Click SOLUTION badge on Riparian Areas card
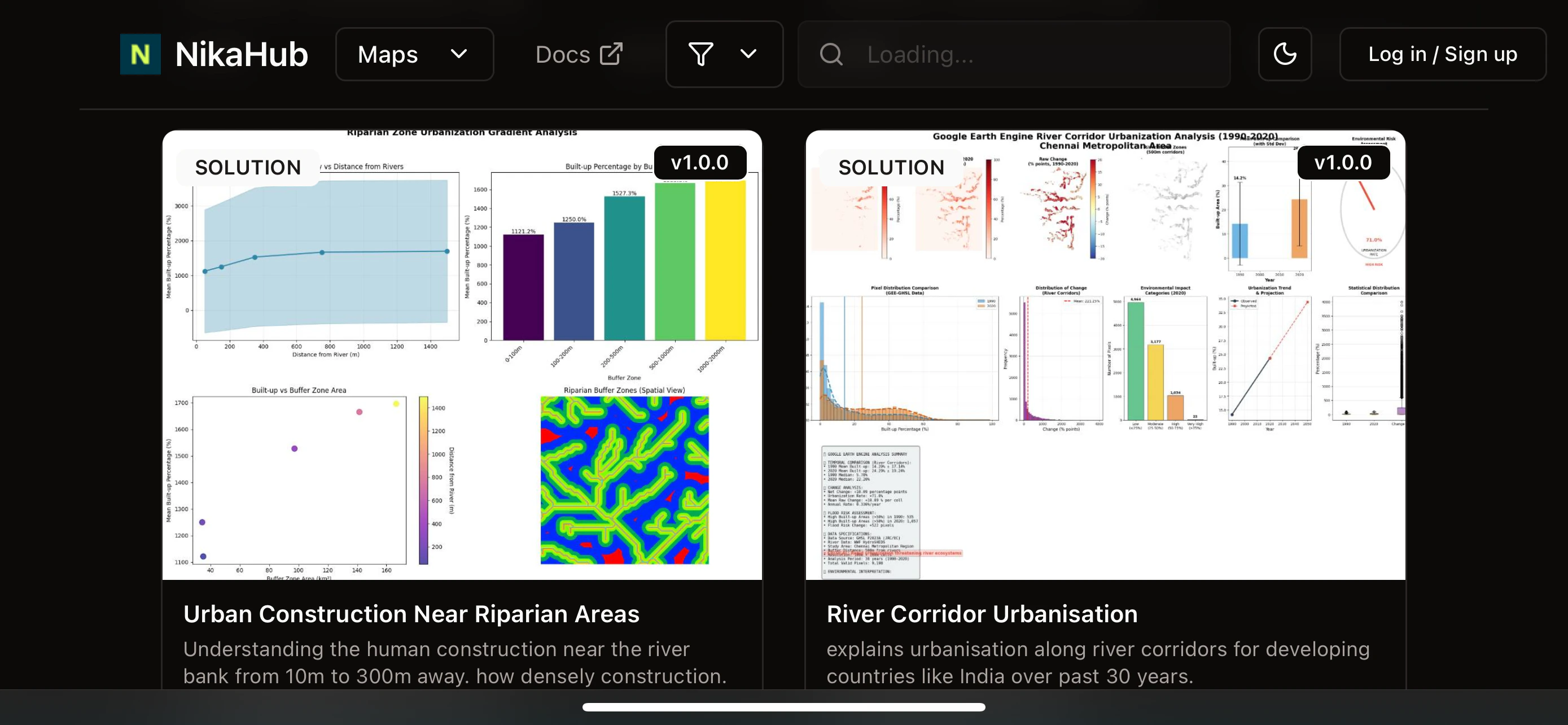Image resolution: width=1568 pixels, height=725 pixels. 248,167
